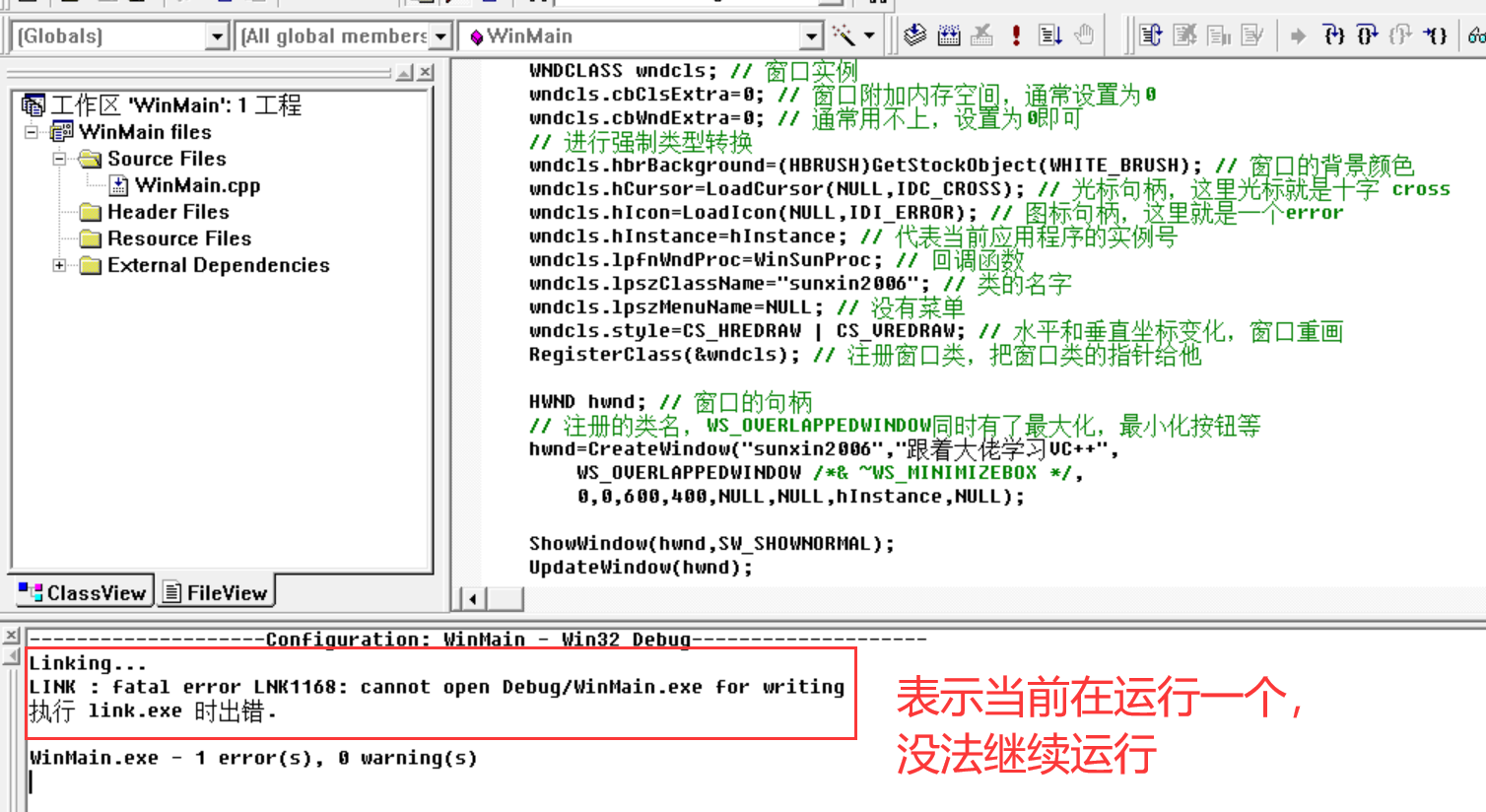Click the Source Files folder icon
The width and height of the screenshot is (1486, 812).
pyautogui.click(x=91, y=159)
